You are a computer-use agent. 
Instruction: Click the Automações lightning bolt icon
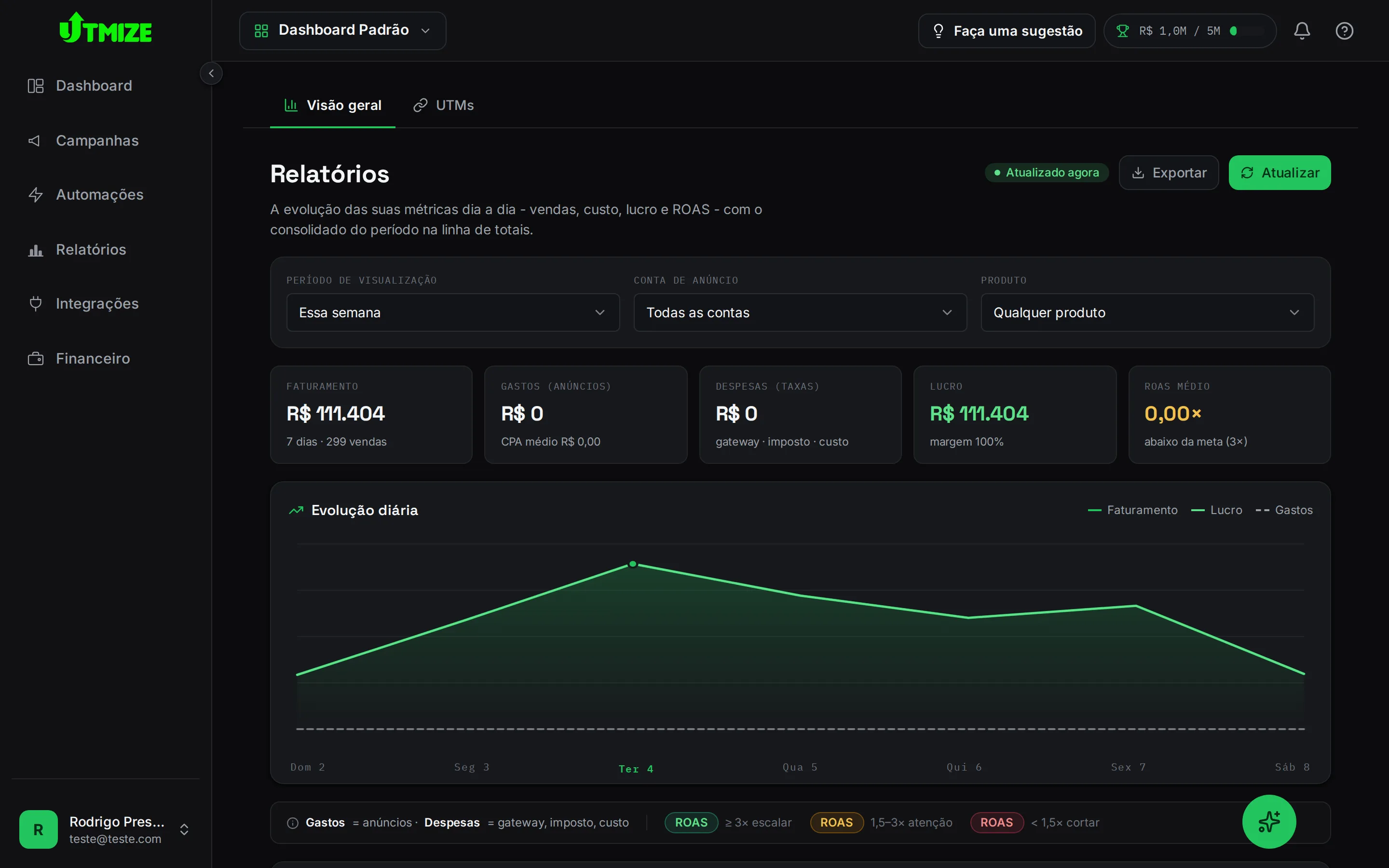36,195
